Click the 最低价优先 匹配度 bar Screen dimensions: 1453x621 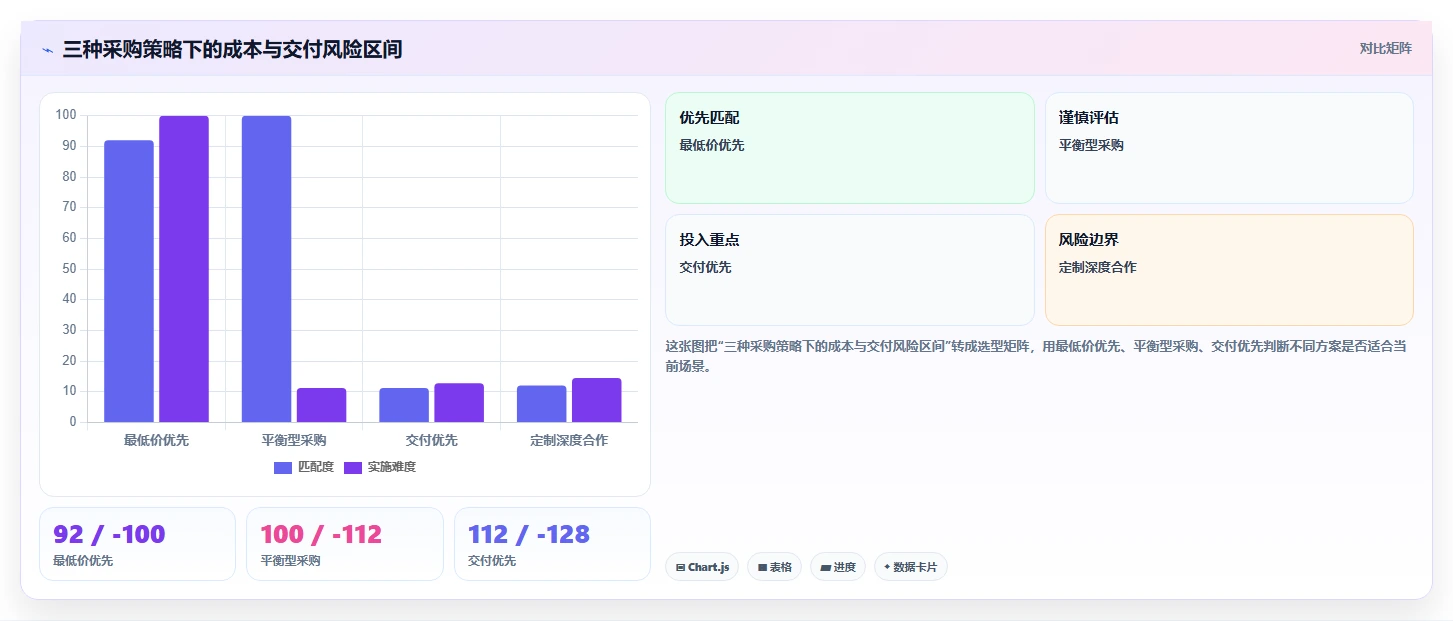click(x=129, y=281)
